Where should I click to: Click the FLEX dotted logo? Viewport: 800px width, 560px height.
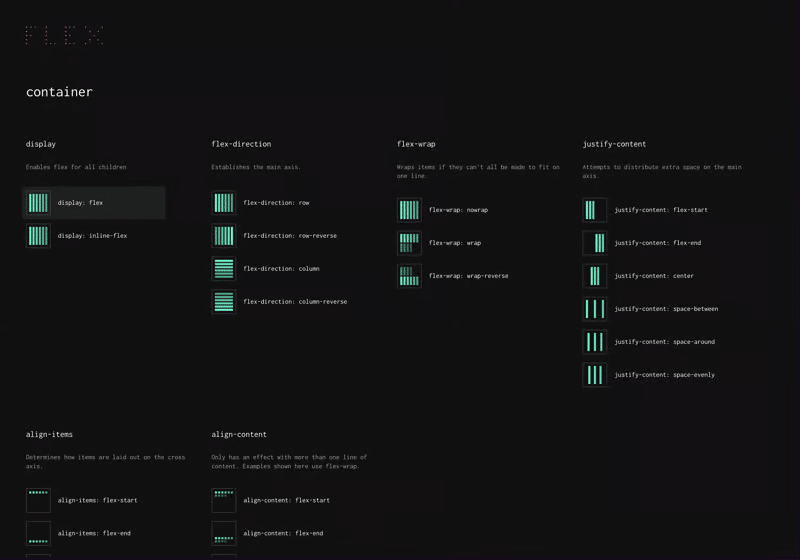tap(65, 36)
